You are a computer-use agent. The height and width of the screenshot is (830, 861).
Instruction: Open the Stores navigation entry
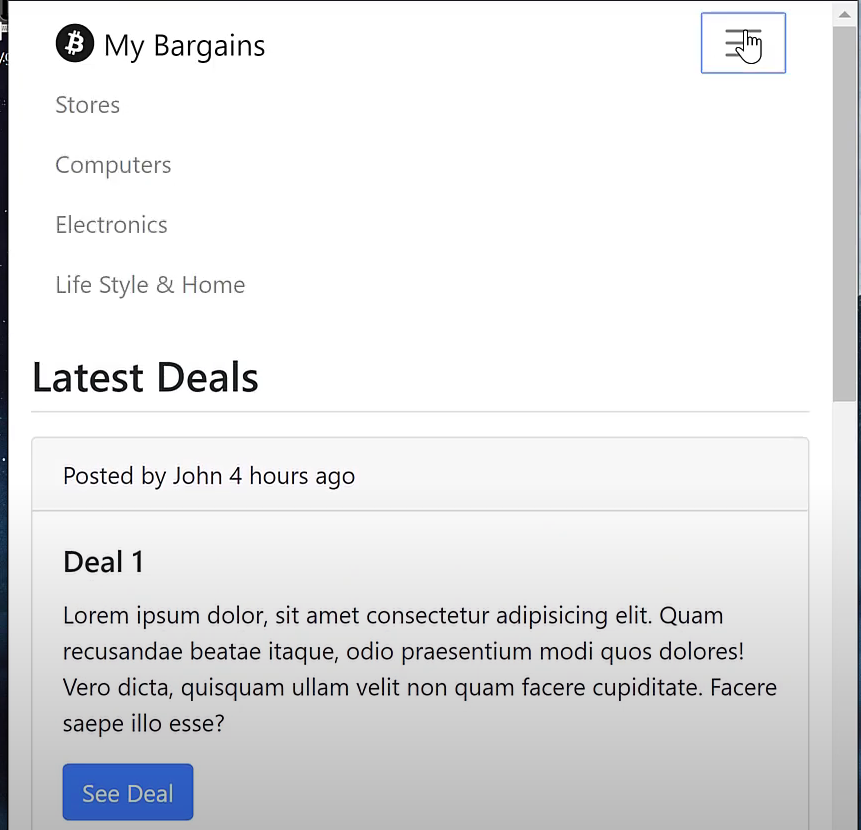[x=87, y=104]
